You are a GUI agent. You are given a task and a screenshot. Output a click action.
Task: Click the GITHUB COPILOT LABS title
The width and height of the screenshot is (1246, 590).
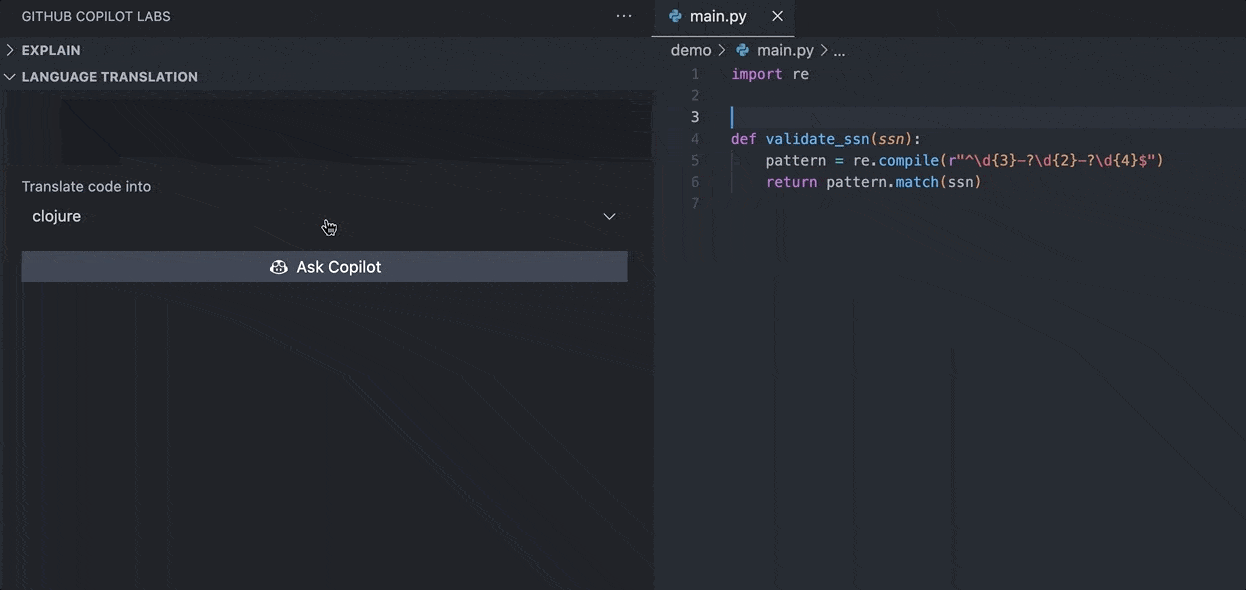[96, 16]
